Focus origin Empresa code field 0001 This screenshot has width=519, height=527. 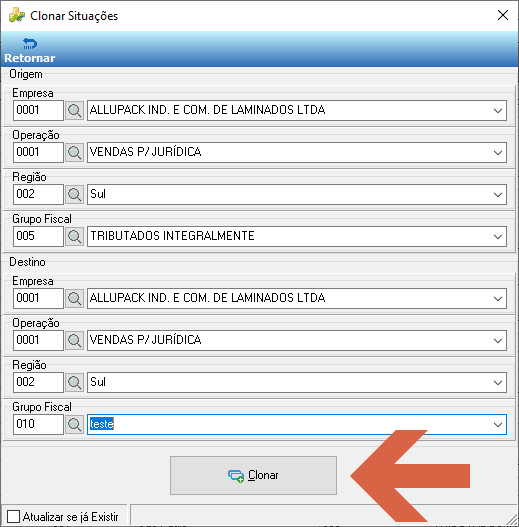38,110
